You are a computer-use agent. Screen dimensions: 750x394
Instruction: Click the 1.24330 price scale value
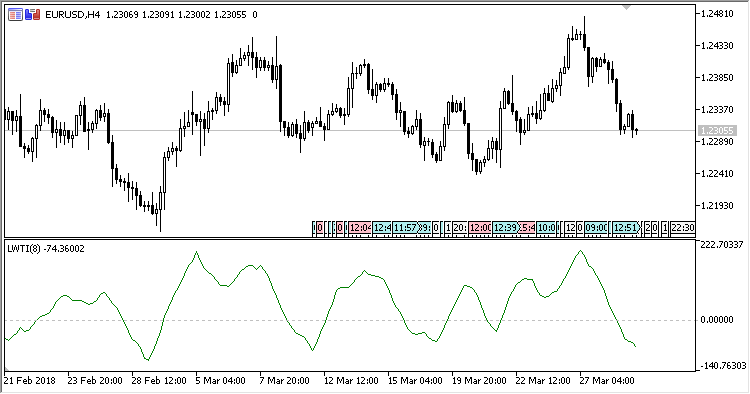coord(717,46)
